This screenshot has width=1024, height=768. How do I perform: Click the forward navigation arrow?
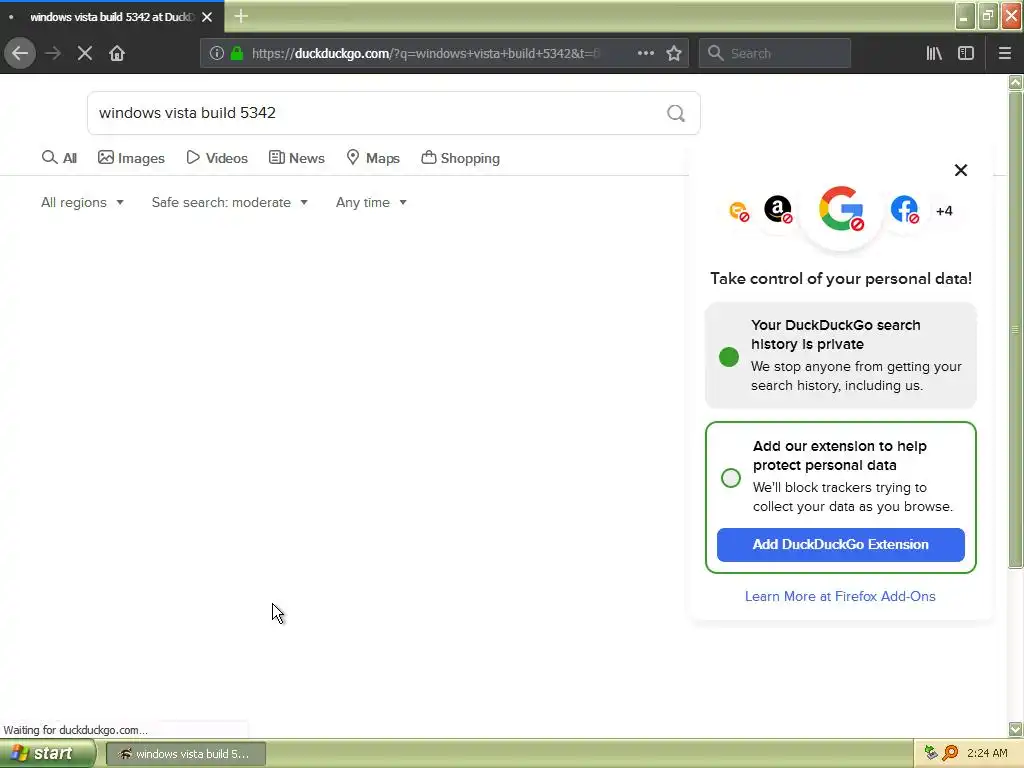pyautogui.click(x=53, y=53)
